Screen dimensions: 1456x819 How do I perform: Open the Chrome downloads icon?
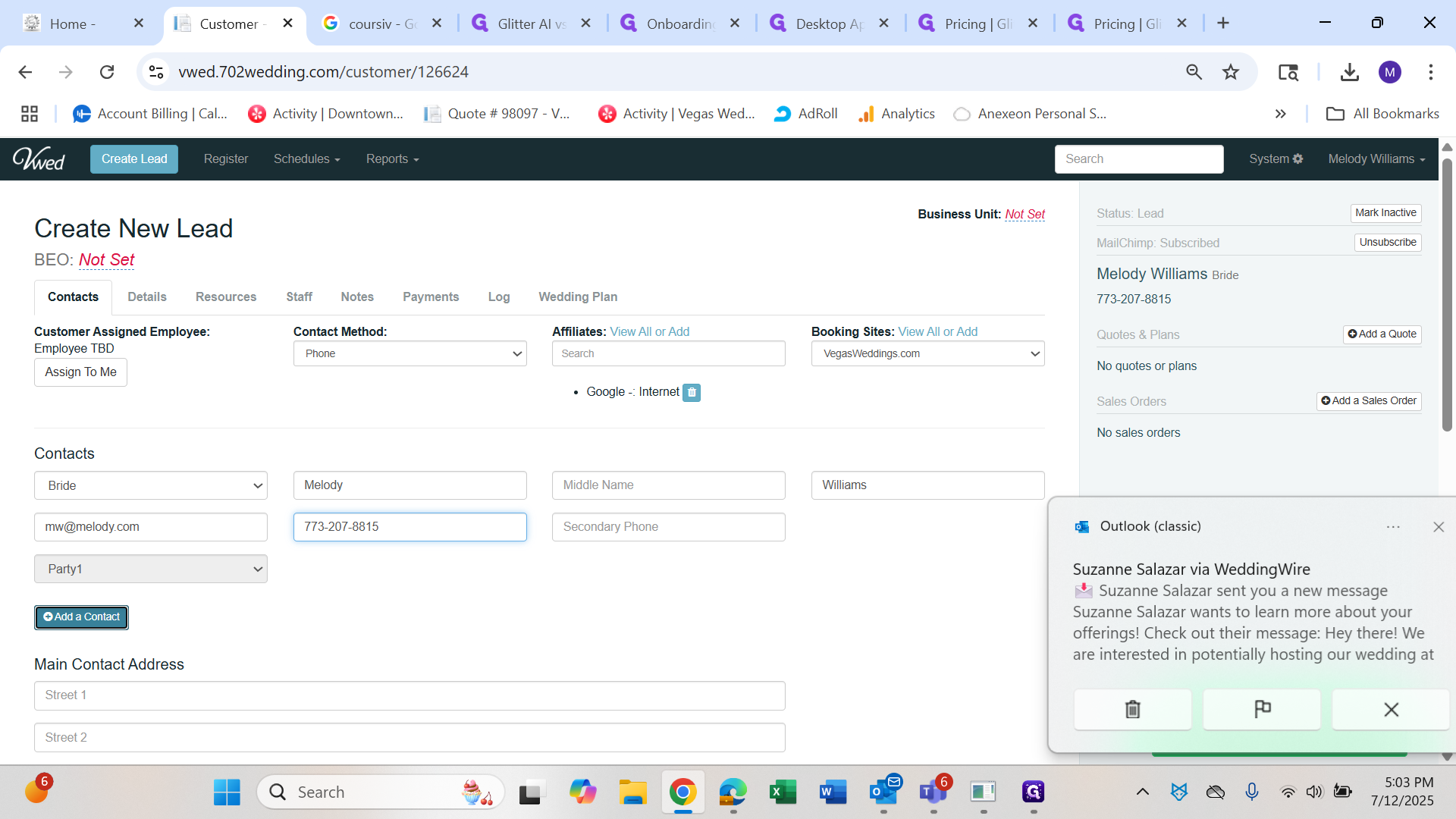click(x=1349, y=72)
